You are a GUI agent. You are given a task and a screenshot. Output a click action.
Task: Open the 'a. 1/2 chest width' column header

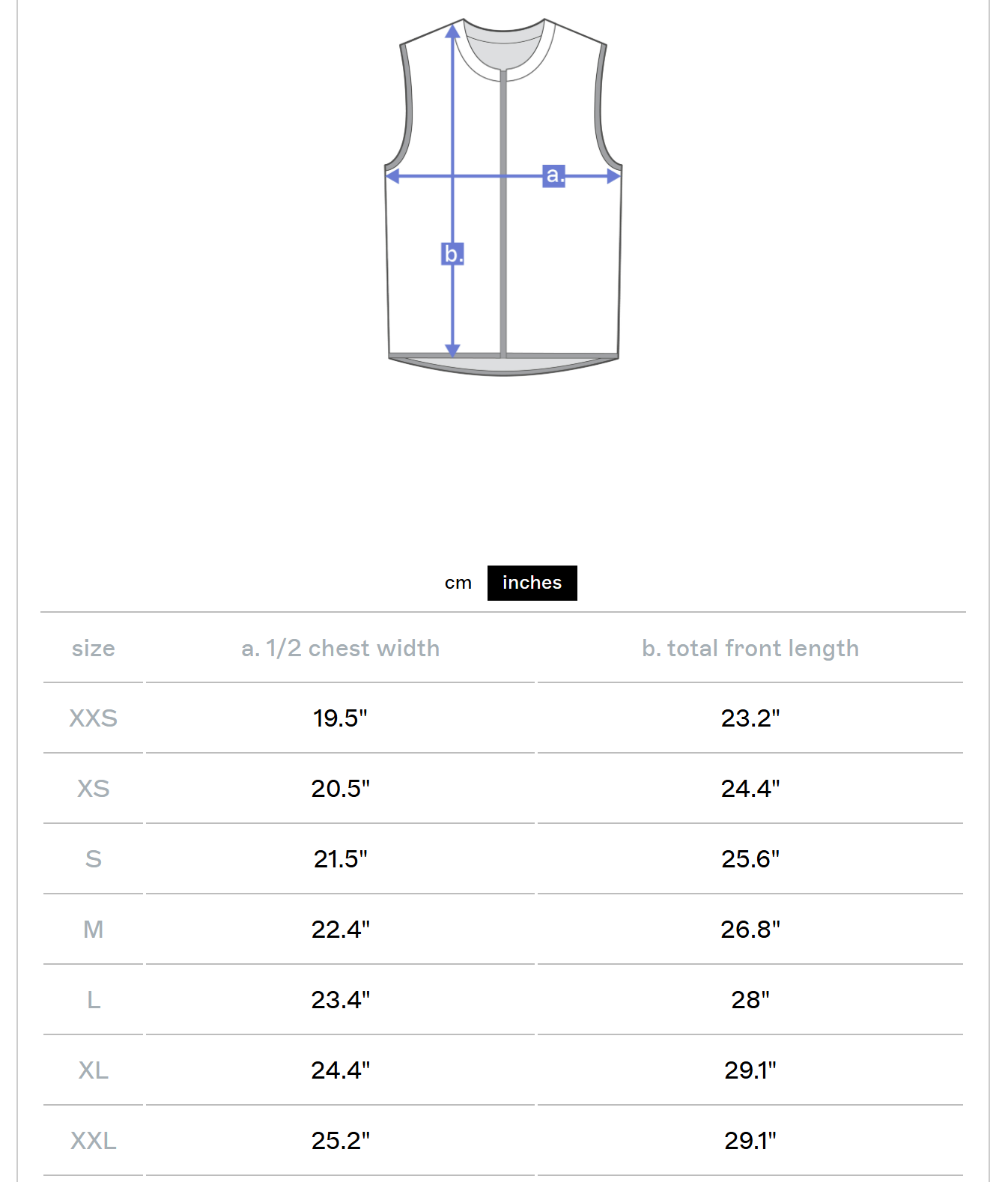pos(340,649)
